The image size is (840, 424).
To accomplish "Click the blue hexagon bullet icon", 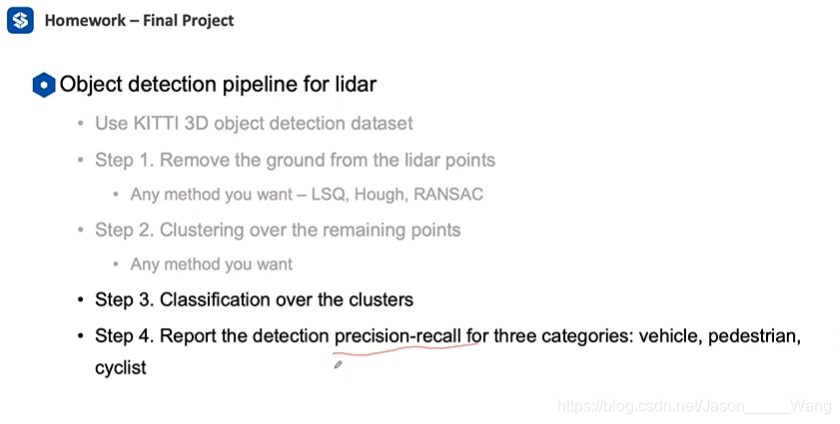I will click(x=44, y=85).
